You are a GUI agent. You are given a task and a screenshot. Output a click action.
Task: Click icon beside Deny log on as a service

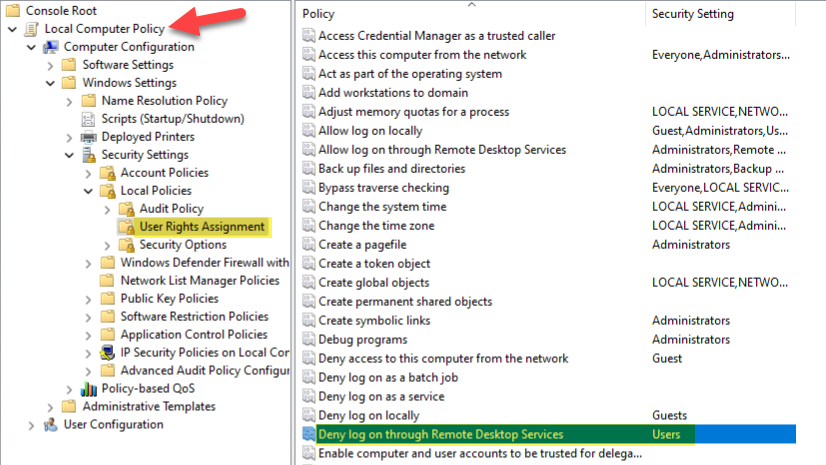(x=309, y=397)
